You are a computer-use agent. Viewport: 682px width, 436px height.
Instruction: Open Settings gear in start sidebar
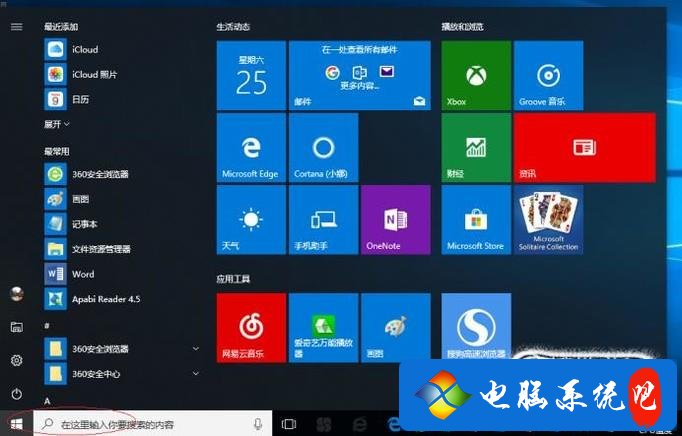(x=17, y=360)
